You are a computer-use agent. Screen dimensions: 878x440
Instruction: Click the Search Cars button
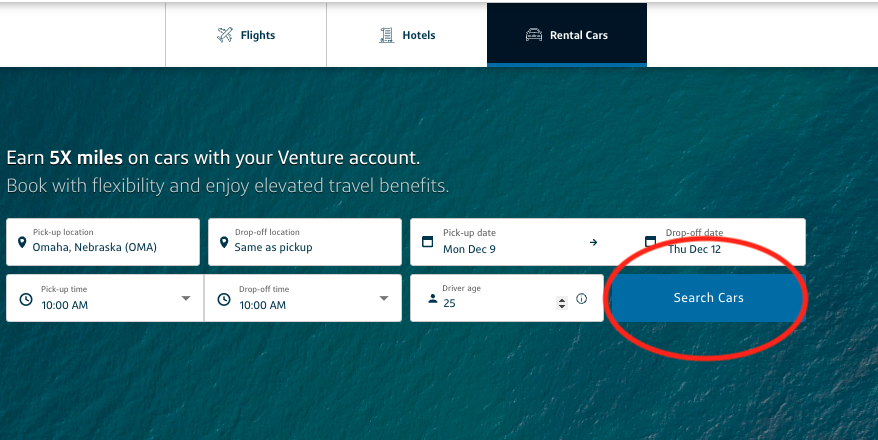(708, 298)
